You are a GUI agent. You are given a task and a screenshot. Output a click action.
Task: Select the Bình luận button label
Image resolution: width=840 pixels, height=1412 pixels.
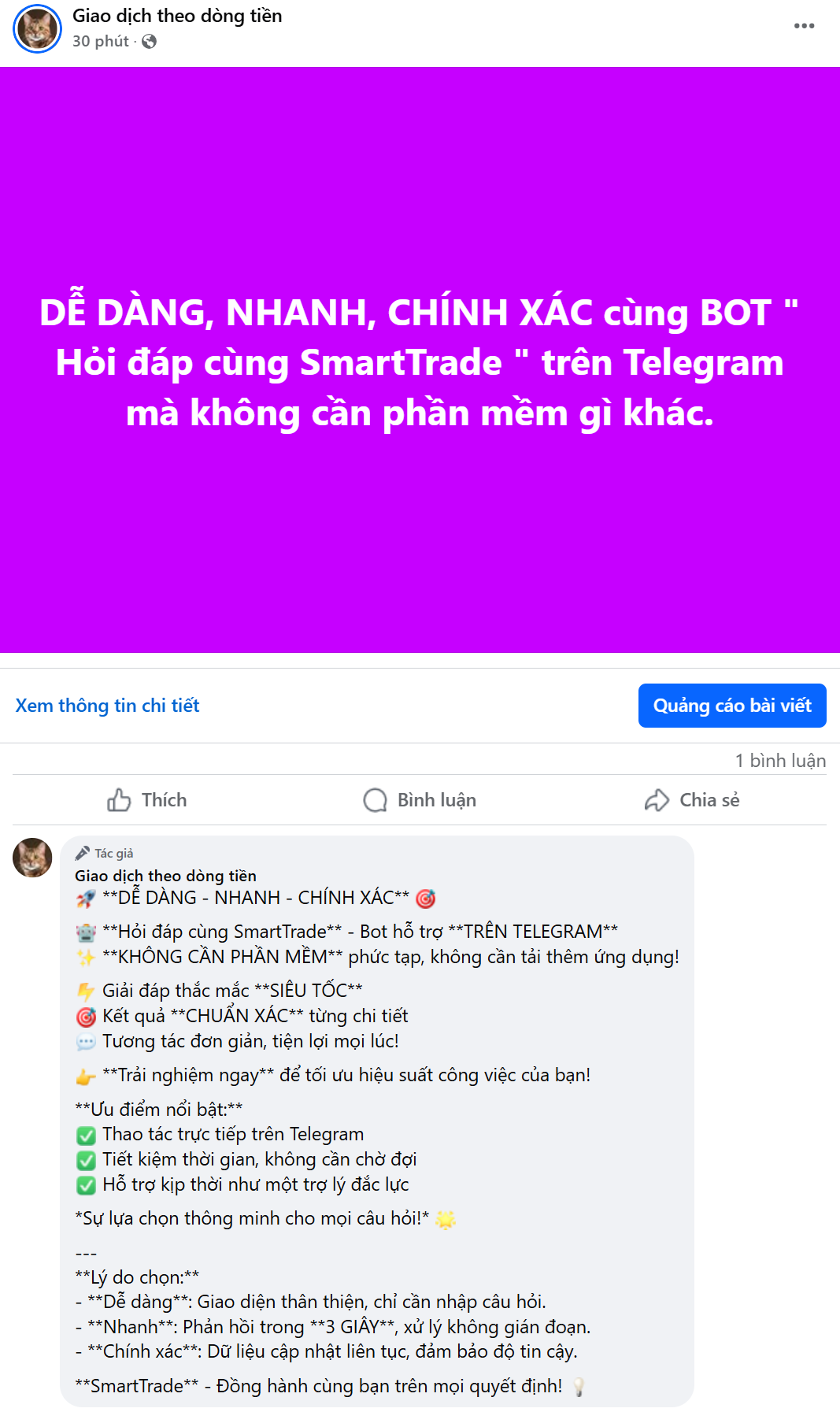(437, 800)
